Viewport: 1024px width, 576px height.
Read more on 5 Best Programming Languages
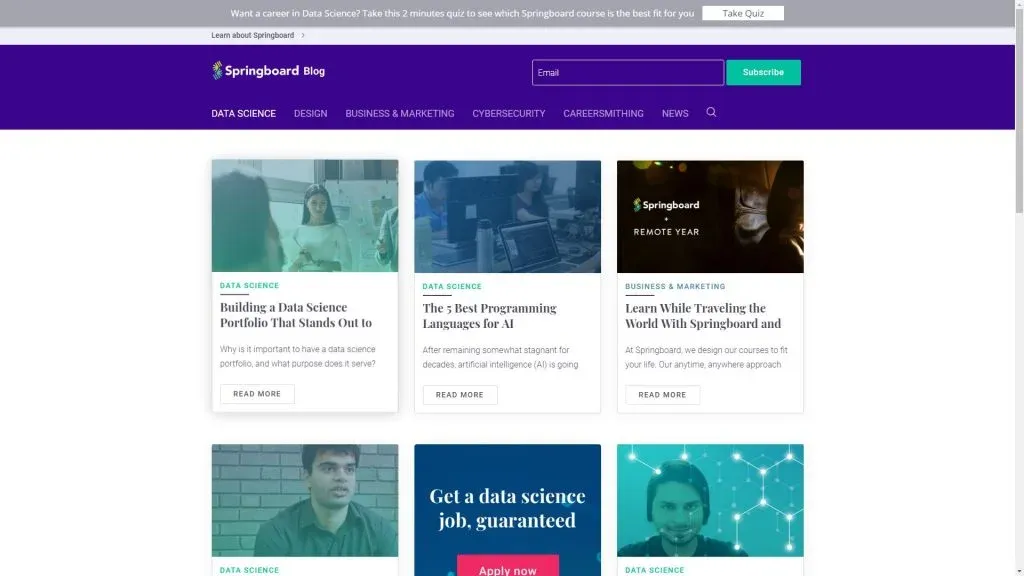(459, 395)
